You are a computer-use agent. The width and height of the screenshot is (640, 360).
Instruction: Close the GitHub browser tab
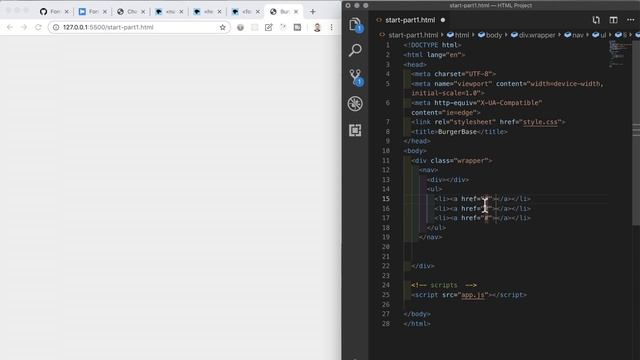[67, 12]
